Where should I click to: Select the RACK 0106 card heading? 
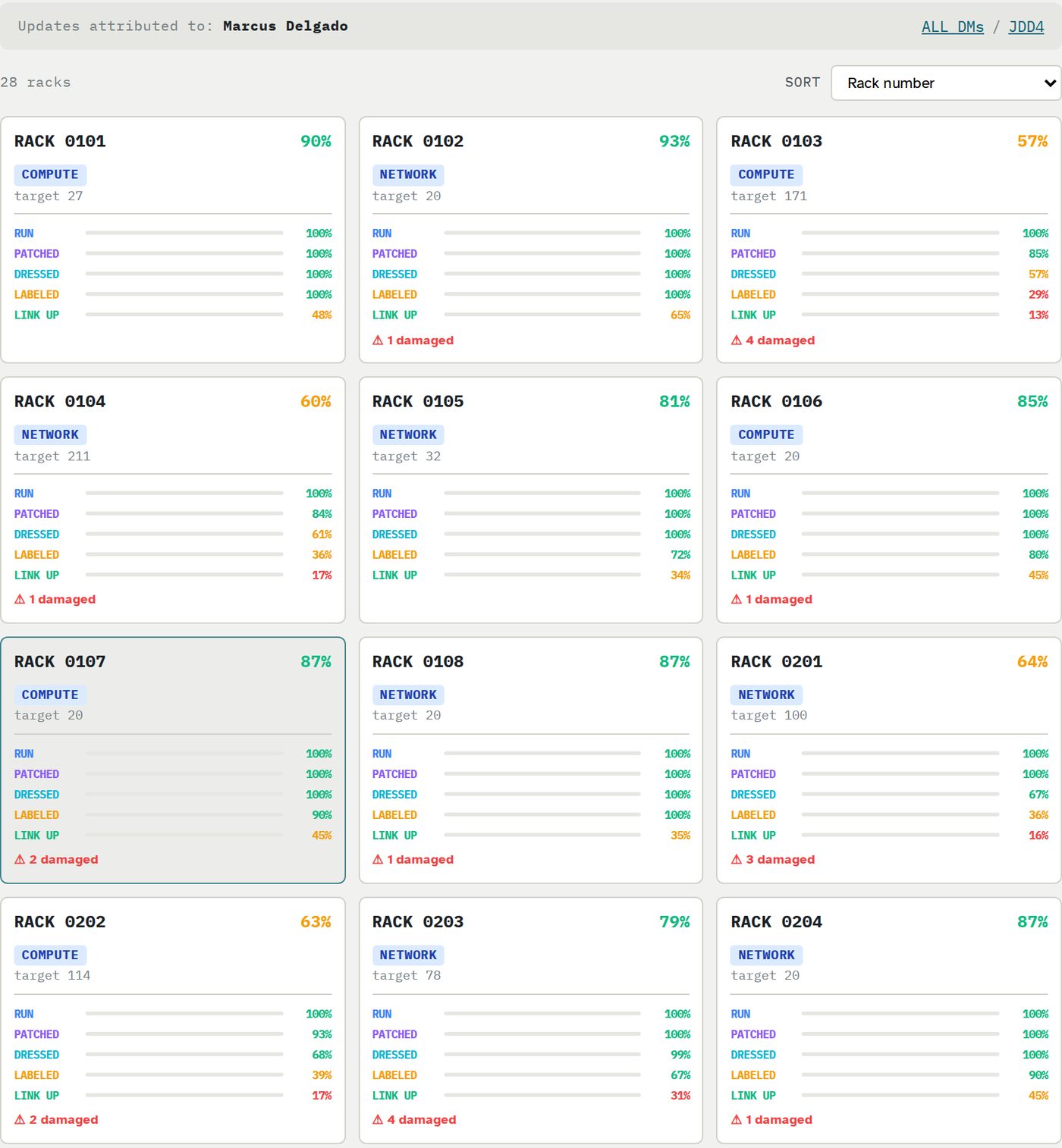(776, 401)
